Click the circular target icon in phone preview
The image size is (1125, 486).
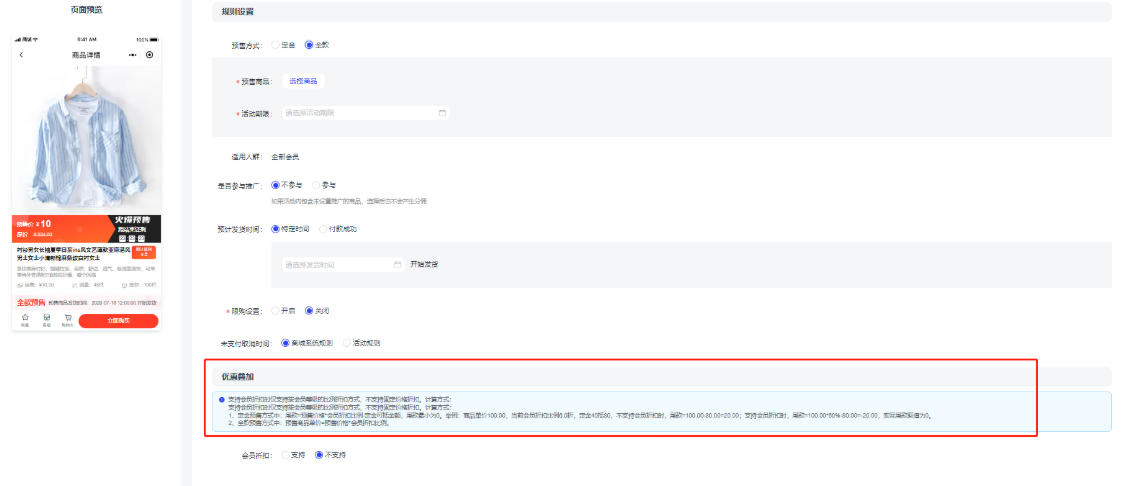point(150,54)
